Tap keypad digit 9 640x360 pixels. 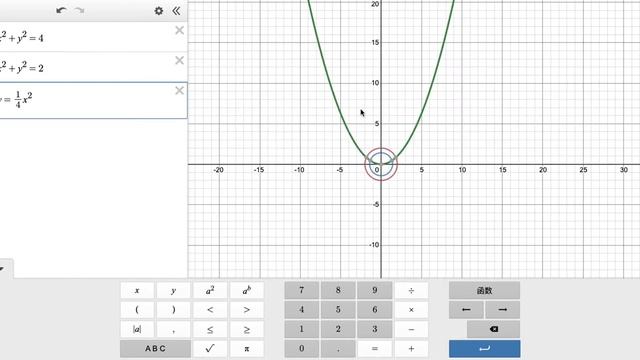point(375,291)
